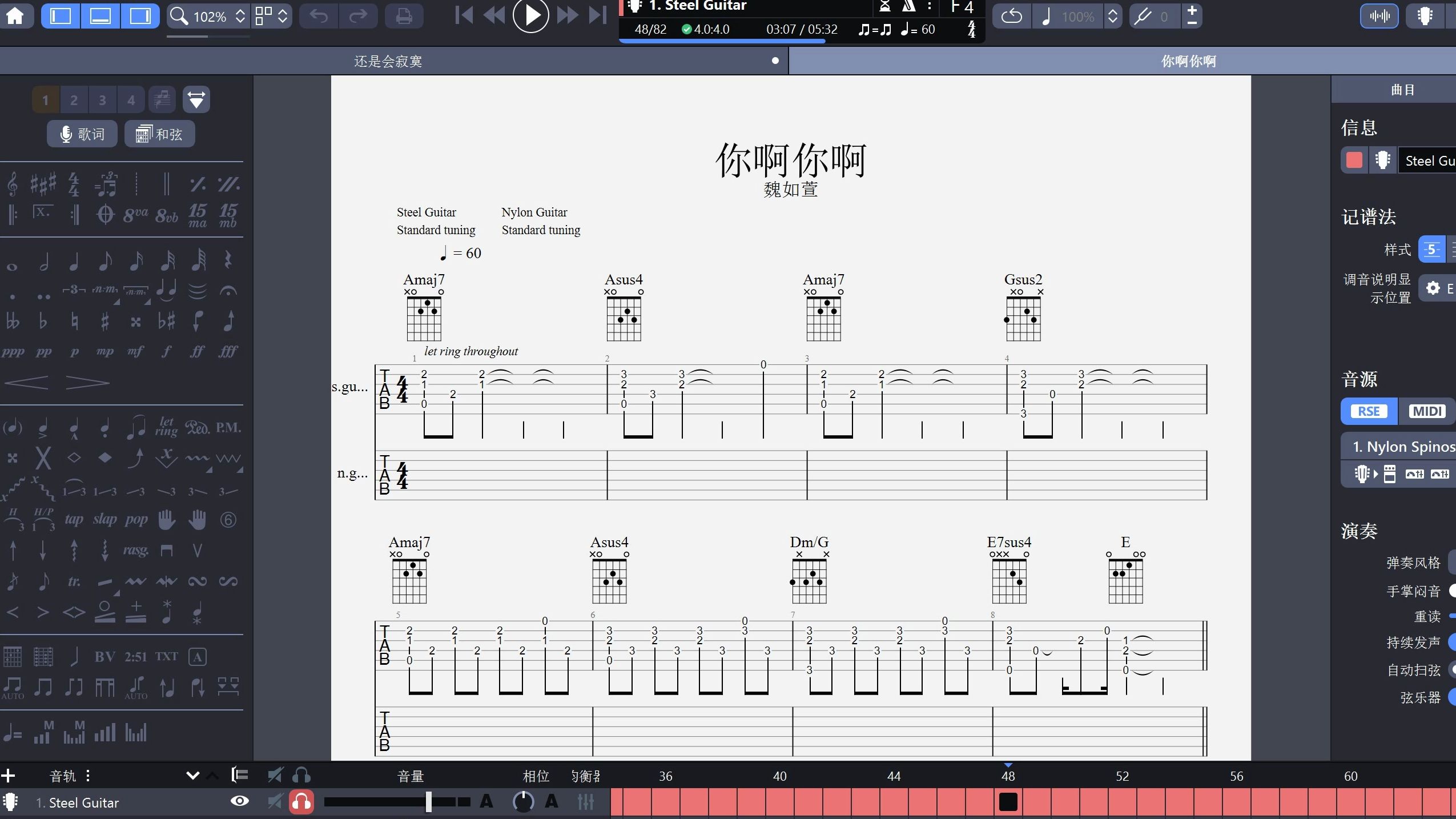Edit the Steel Guitar track name field
The image size is (1456, 819).
click(1429, 160)
